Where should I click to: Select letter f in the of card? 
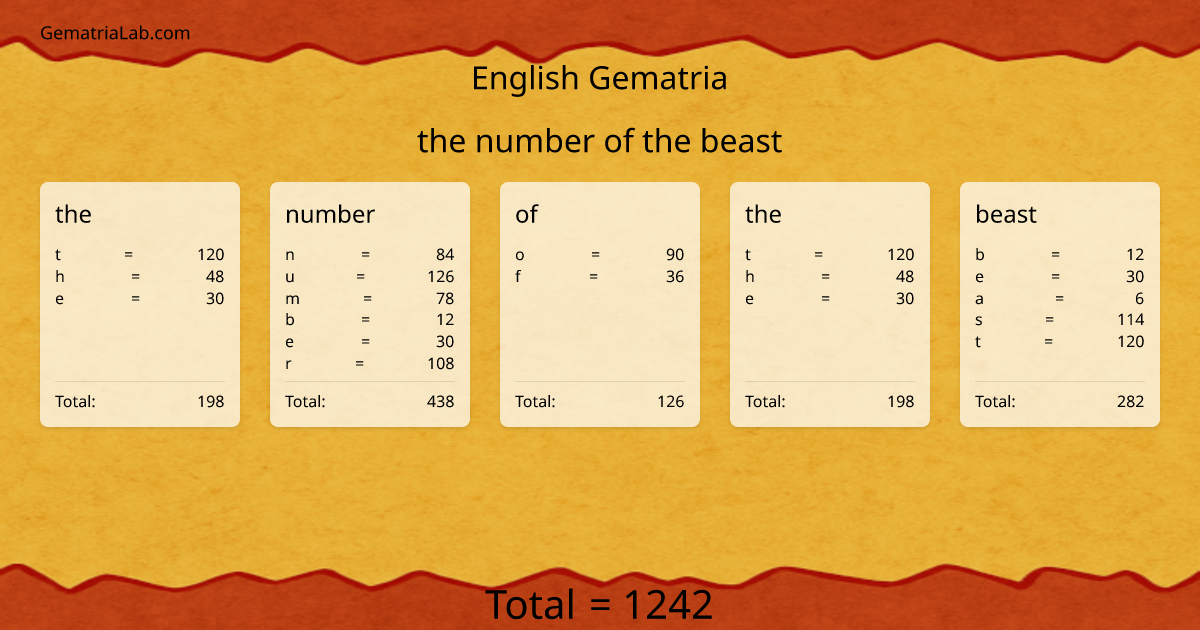pyautogui.click(x=518, y=277)
